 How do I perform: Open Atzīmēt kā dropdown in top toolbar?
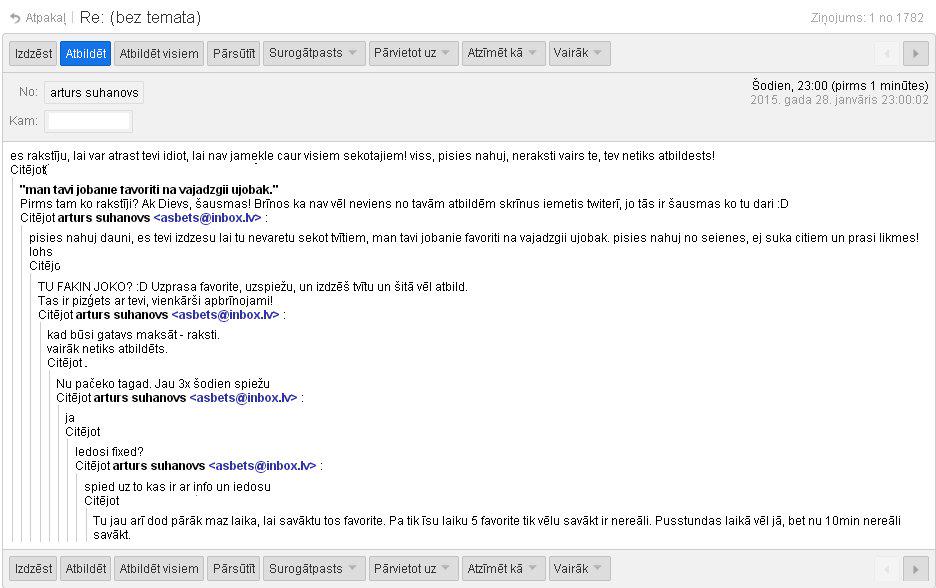503,53
